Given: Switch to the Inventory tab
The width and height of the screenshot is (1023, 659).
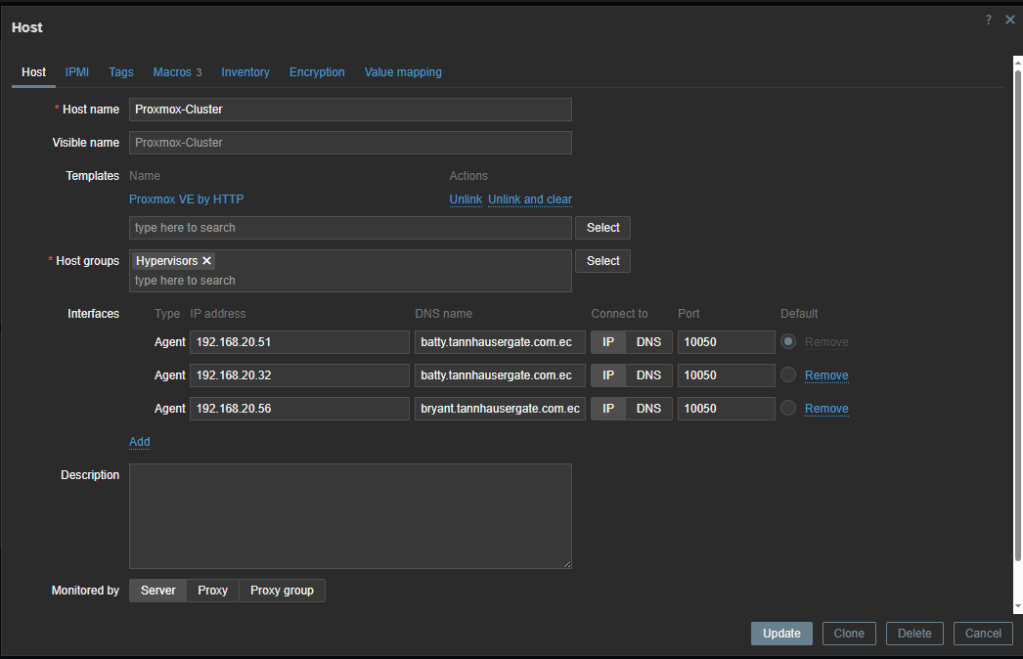Looking at the screenshot, I should tap(245, 72).
